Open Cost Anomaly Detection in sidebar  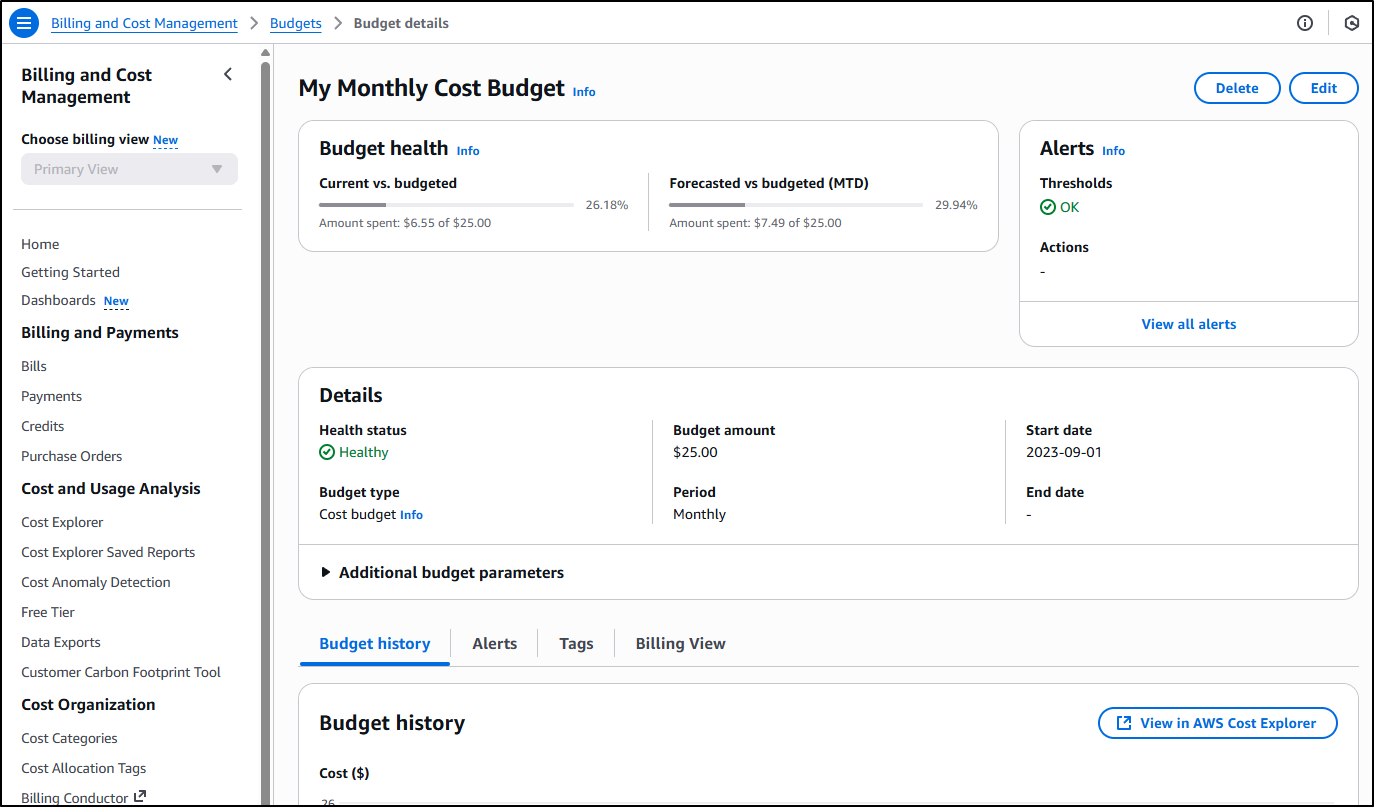tap(96, 582)
